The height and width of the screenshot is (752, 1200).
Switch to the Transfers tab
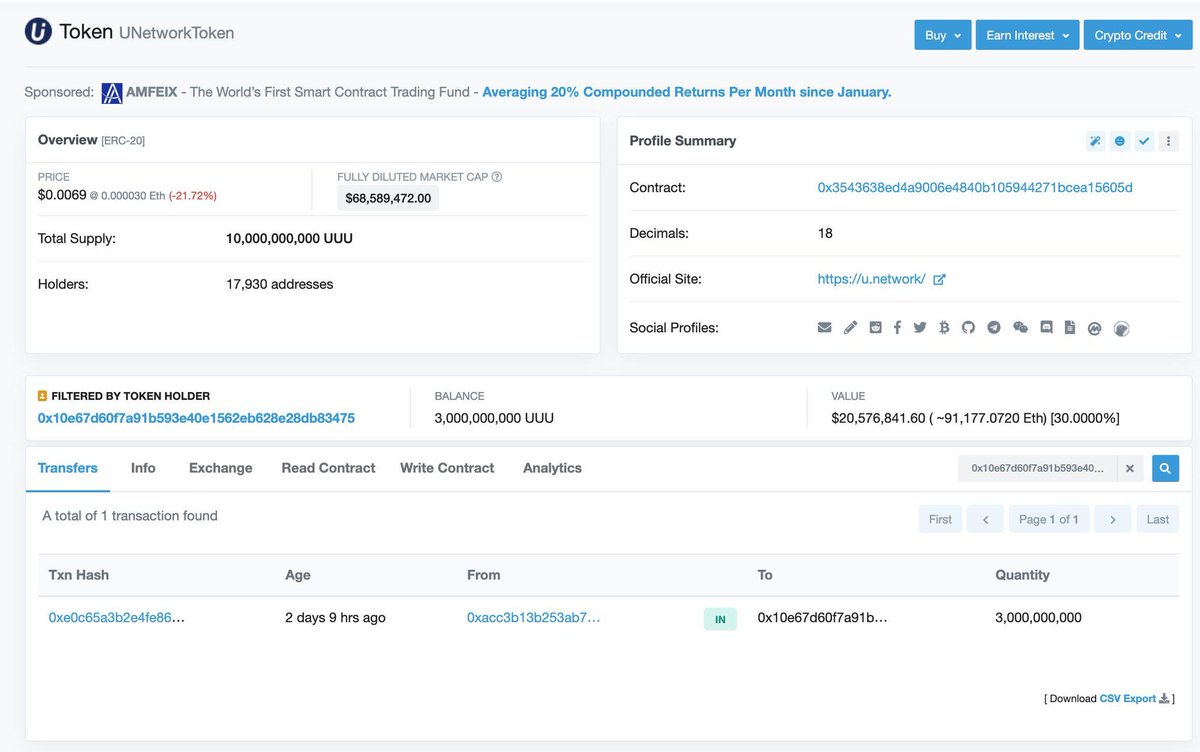68,468
